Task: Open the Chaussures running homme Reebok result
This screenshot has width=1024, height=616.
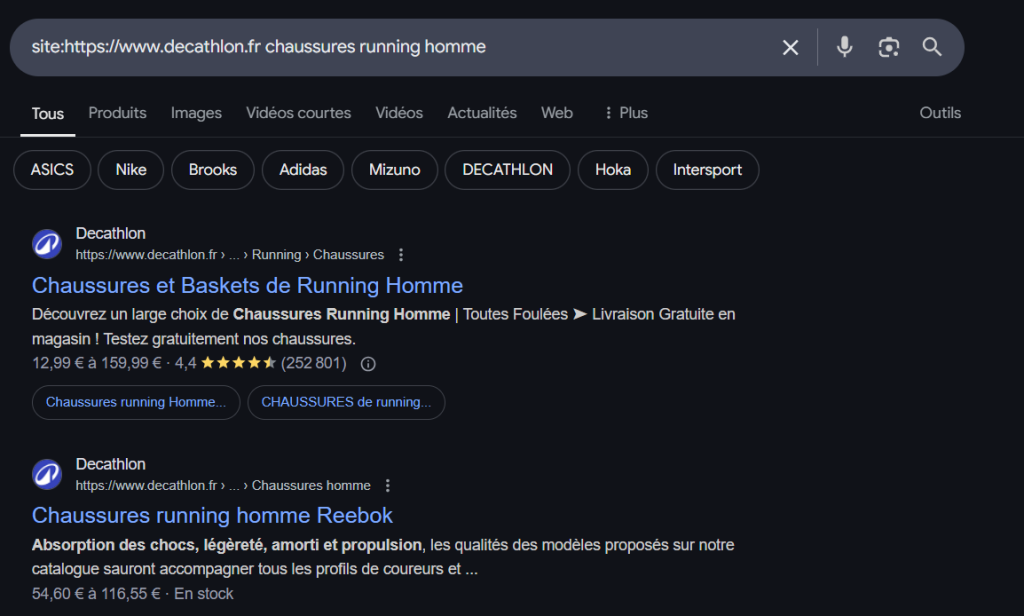Action: click(x=212, y=515)
